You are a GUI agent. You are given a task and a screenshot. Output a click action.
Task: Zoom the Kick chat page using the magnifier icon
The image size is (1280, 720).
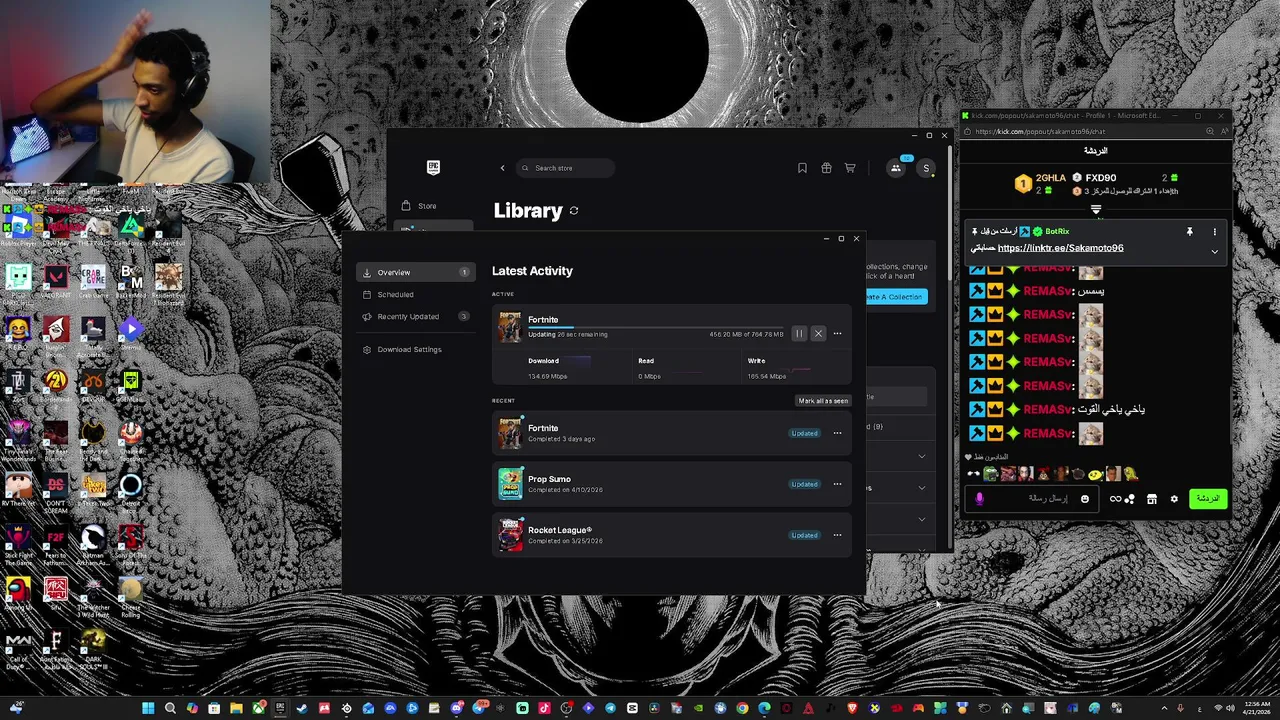tap(1210, 131)
